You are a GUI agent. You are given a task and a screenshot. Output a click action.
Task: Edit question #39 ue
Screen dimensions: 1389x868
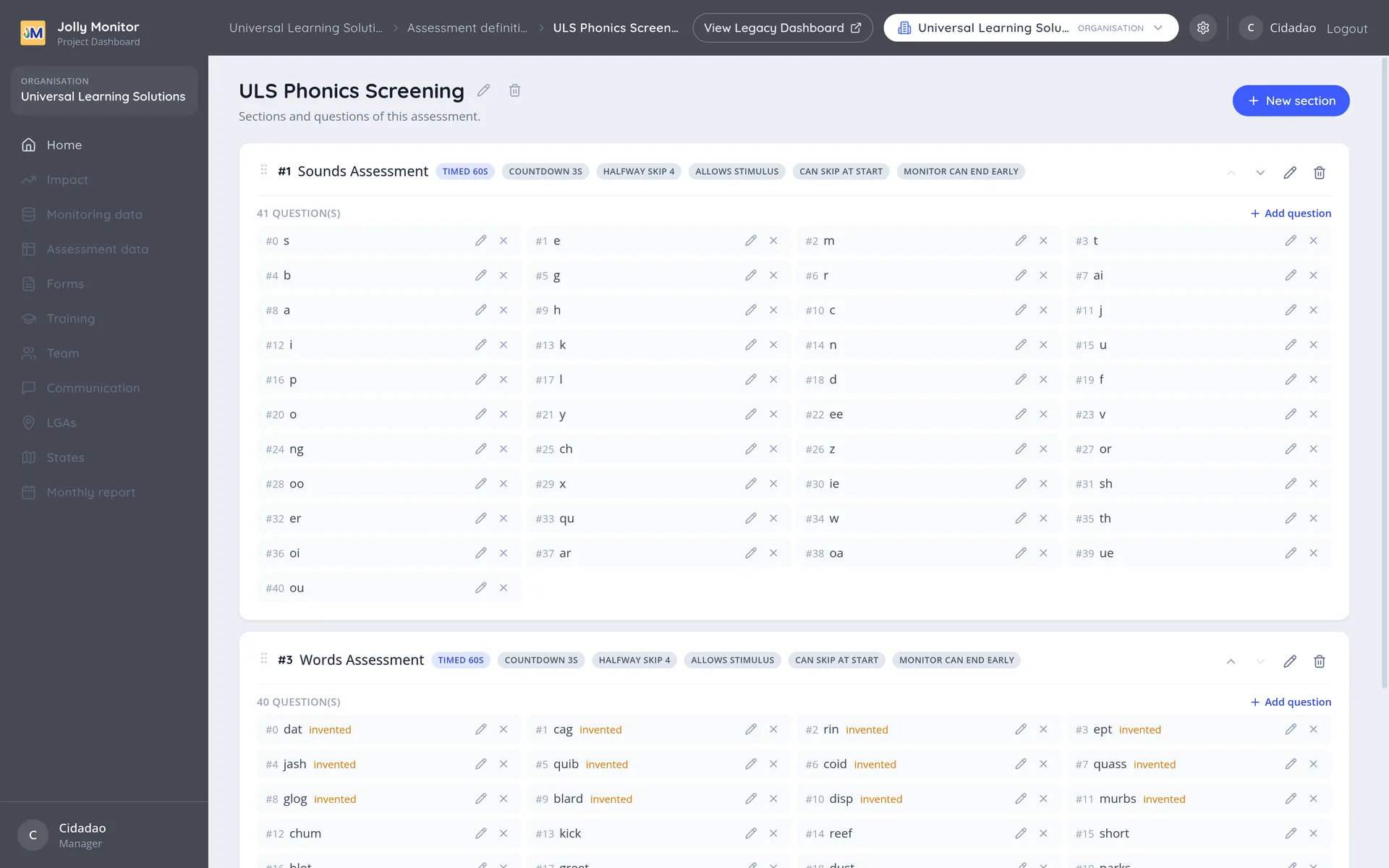tap(1291, 553)
